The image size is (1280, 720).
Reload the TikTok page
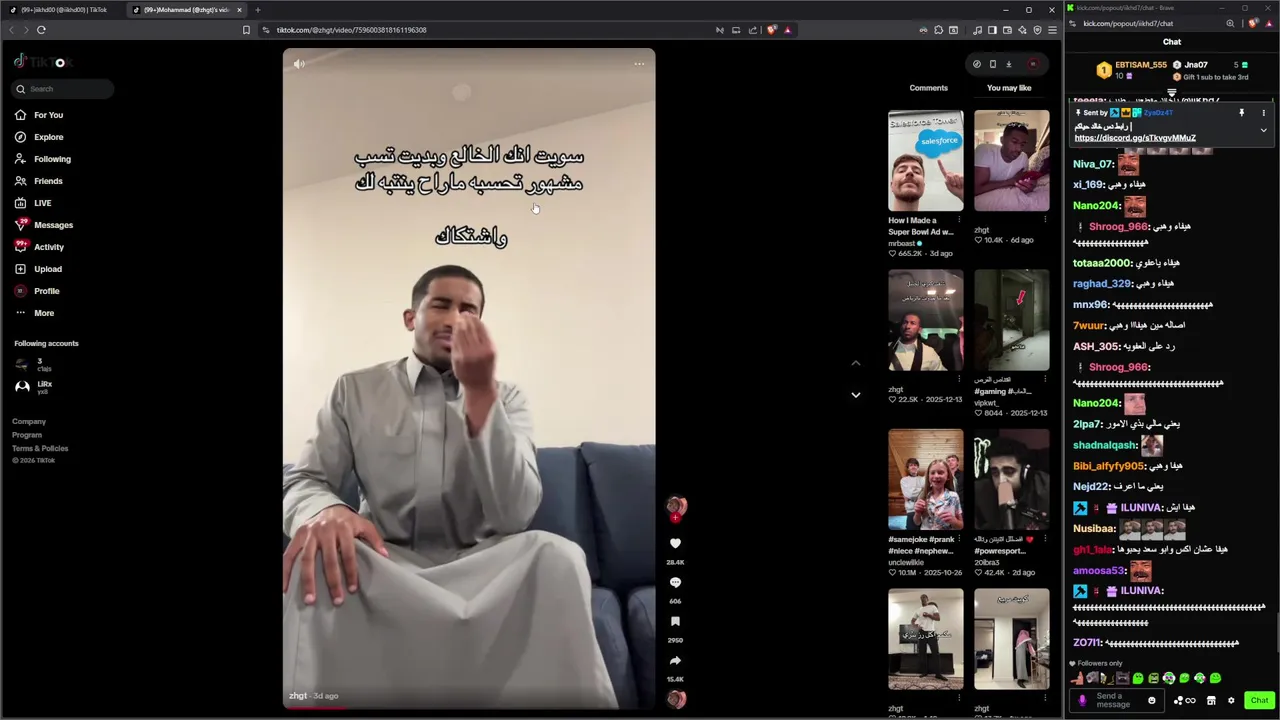pyautogui.click(x=41, y=30)
